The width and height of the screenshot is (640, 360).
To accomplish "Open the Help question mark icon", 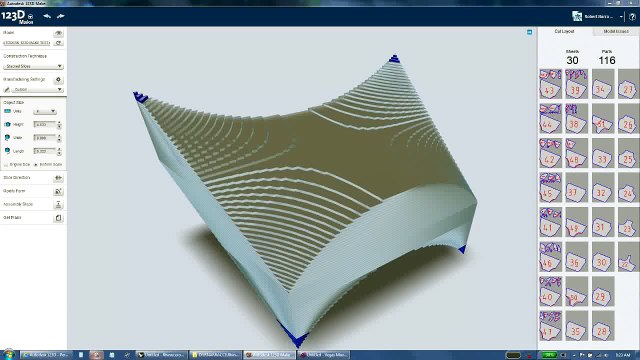I will (632, 17).
